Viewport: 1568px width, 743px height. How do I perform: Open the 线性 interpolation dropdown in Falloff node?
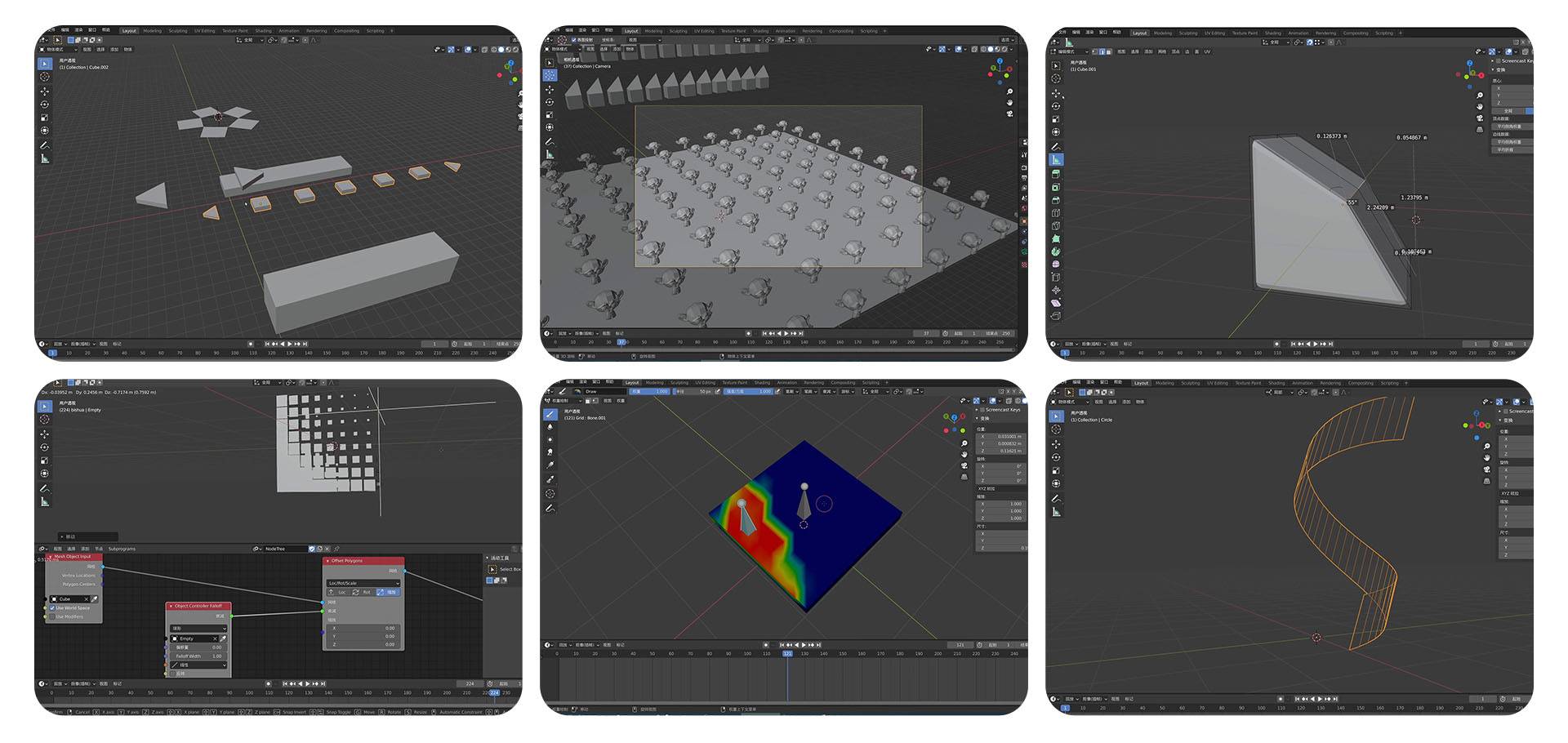[198, 665]
